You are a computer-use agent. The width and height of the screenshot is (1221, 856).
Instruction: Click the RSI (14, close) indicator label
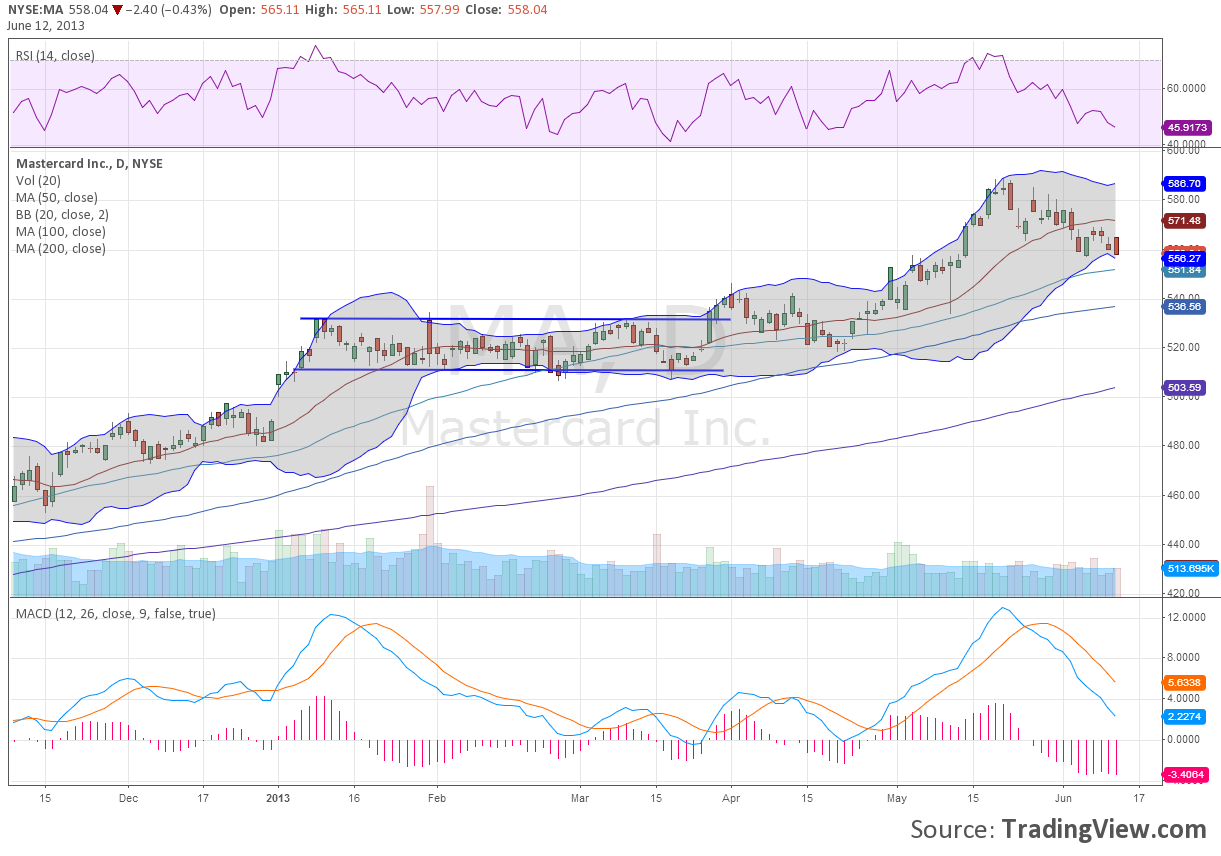pyautogui.click(x=55, y=56)
